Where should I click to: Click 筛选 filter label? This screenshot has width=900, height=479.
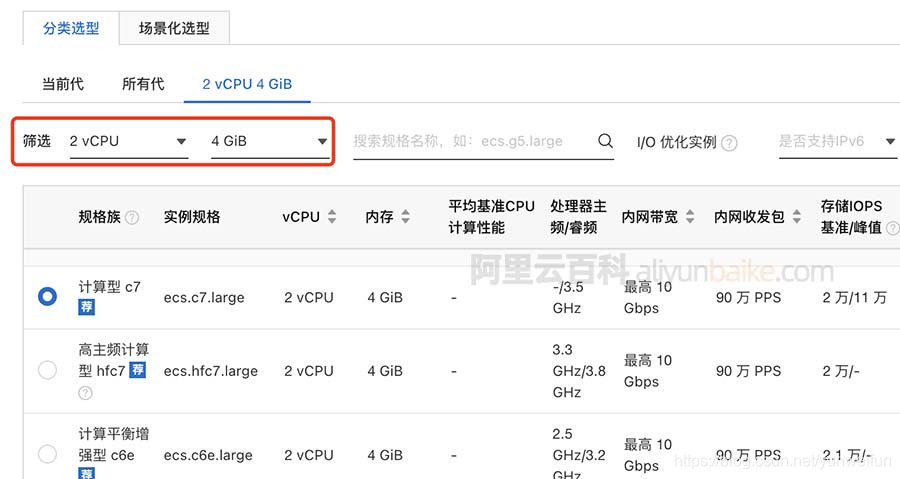point(37,141)
